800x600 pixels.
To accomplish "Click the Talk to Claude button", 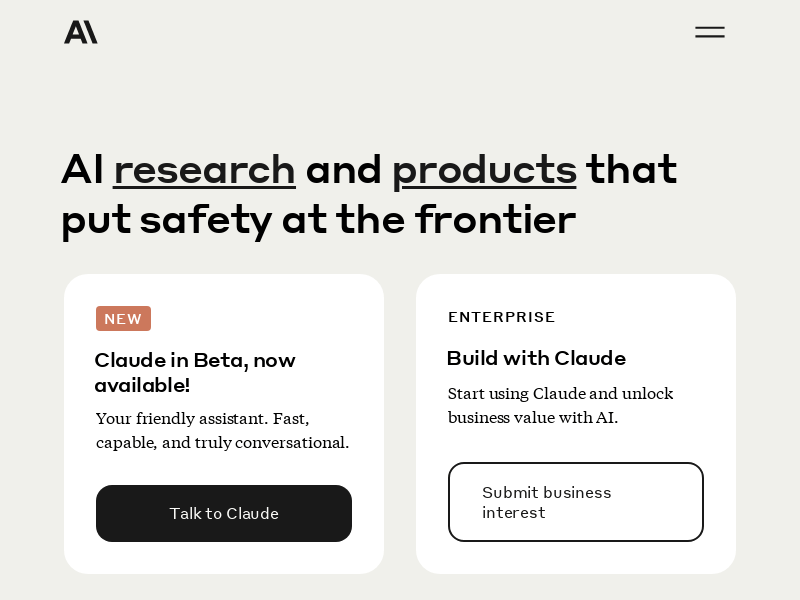I will [x=223, y=513].
